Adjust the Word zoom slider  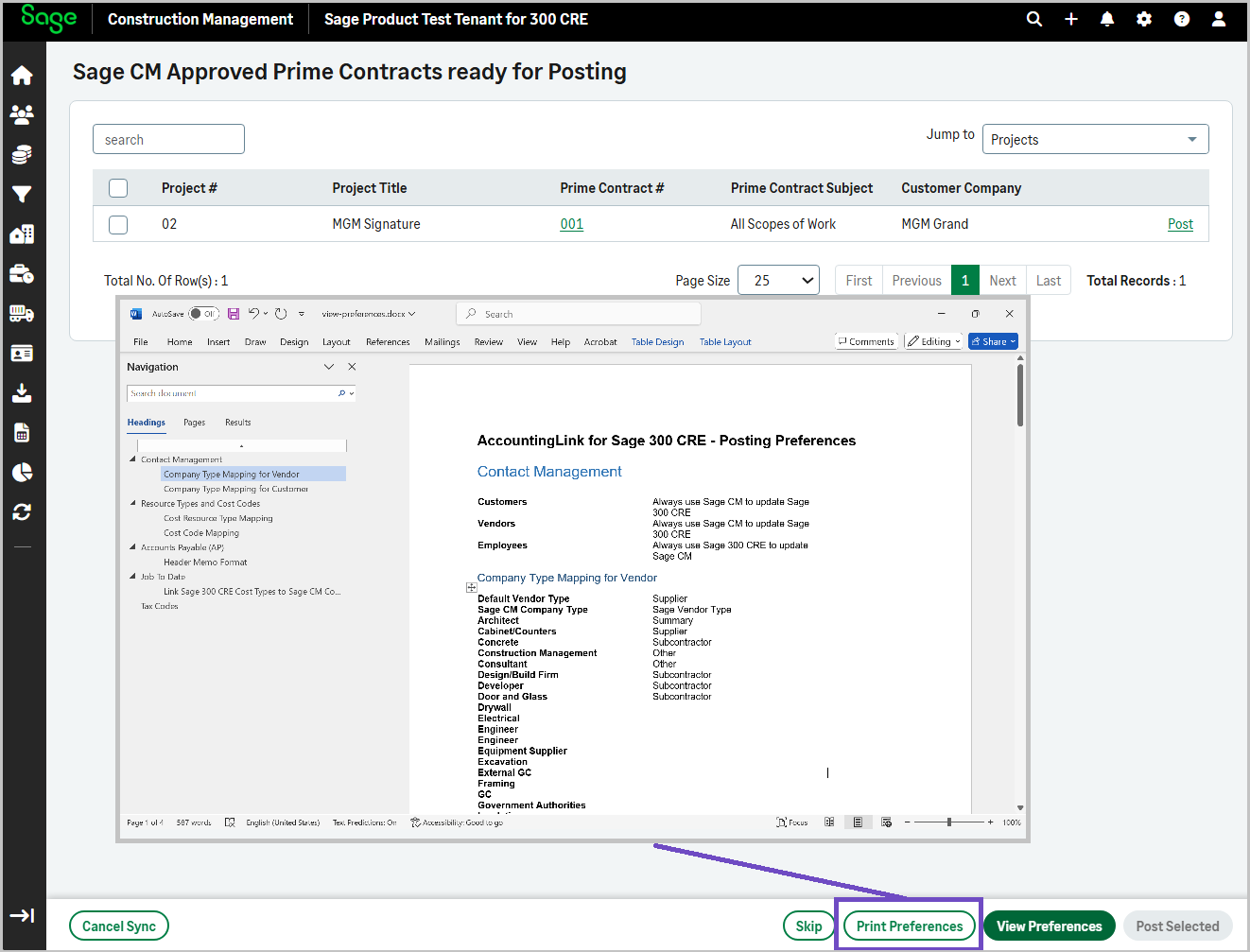tap(948, 822)
